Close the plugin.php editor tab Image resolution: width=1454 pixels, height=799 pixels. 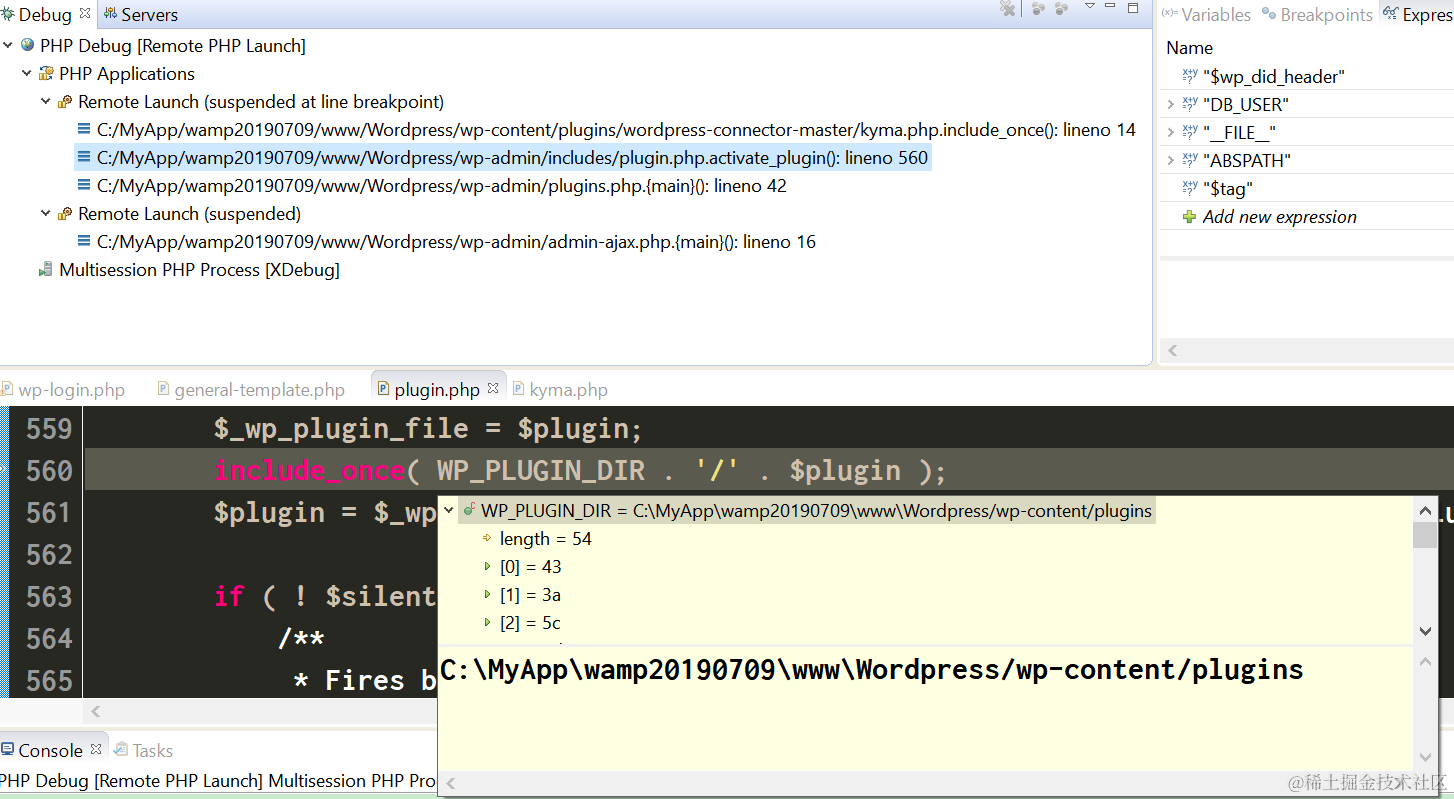point(493,388)
